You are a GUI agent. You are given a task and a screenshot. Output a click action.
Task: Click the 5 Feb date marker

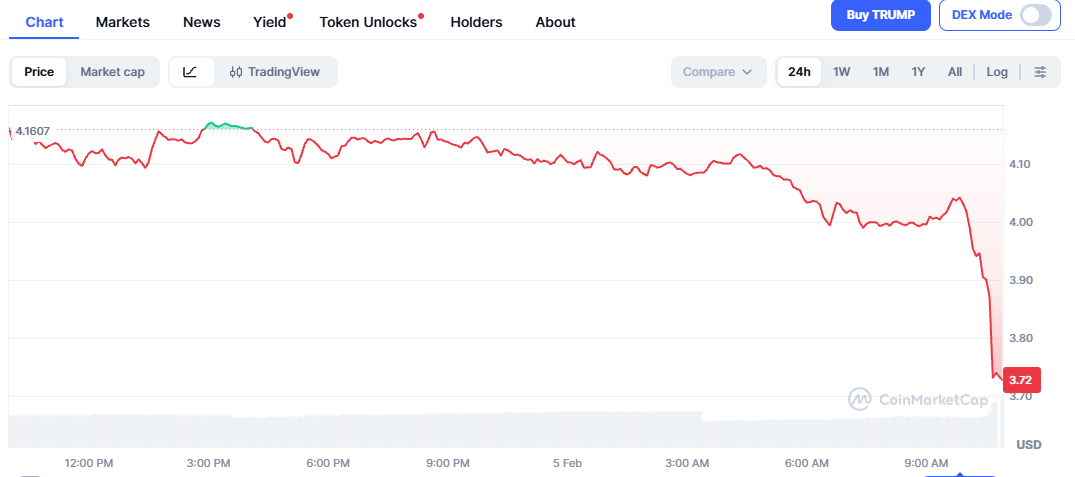point(566,463)
